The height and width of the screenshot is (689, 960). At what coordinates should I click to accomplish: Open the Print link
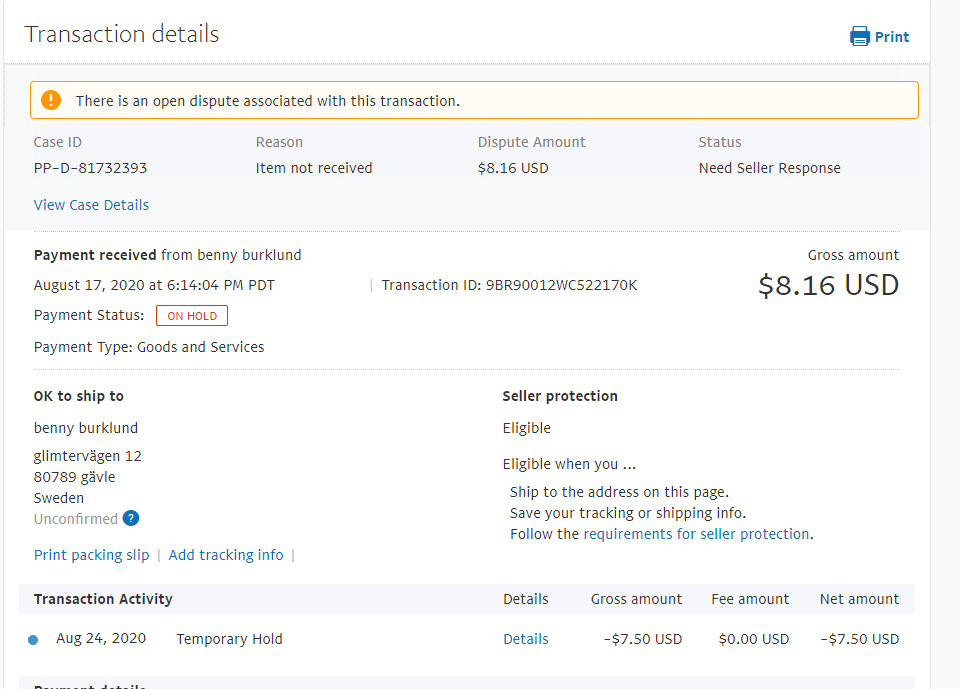tap(891, 37)
